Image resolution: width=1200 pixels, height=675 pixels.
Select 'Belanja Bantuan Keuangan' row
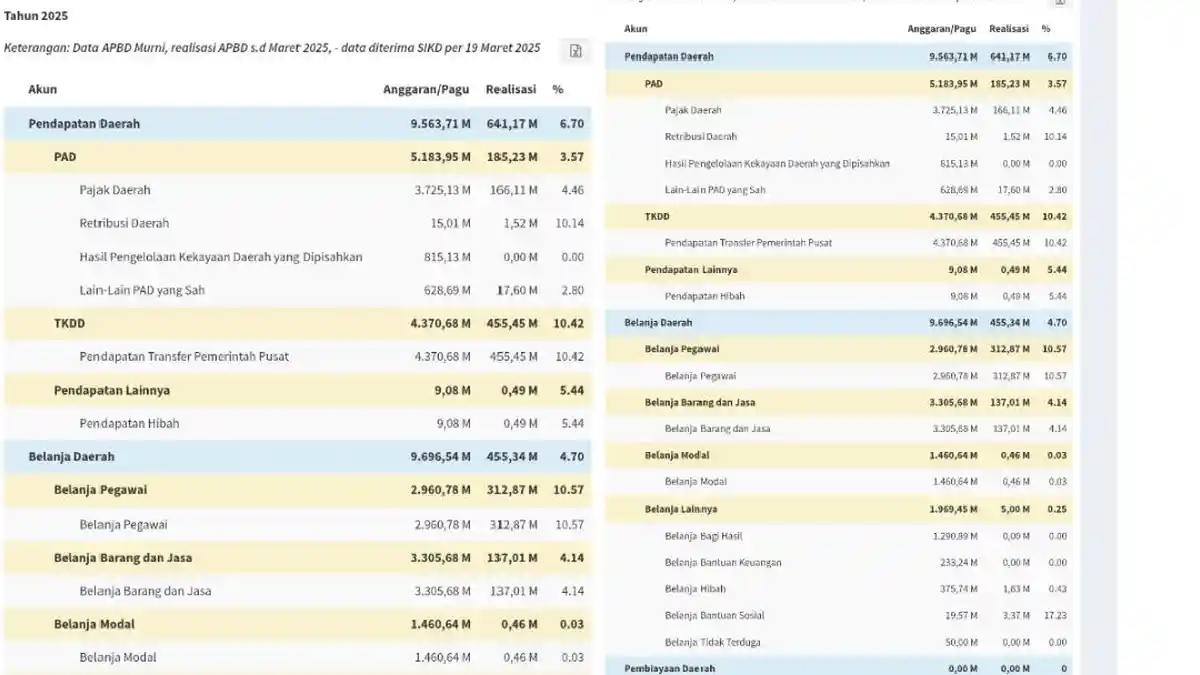[x=839, y=563]
